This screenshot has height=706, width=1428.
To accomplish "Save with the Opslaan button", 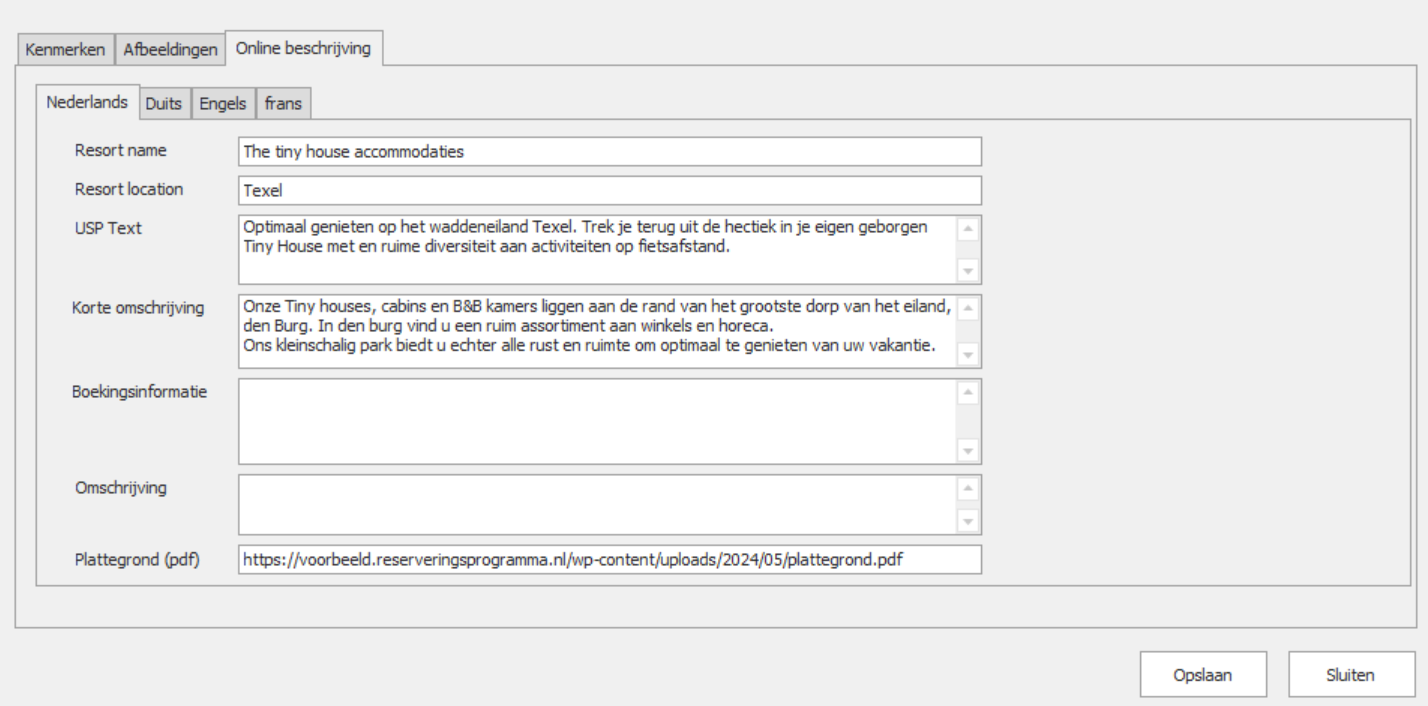I will coord(1203,674).
